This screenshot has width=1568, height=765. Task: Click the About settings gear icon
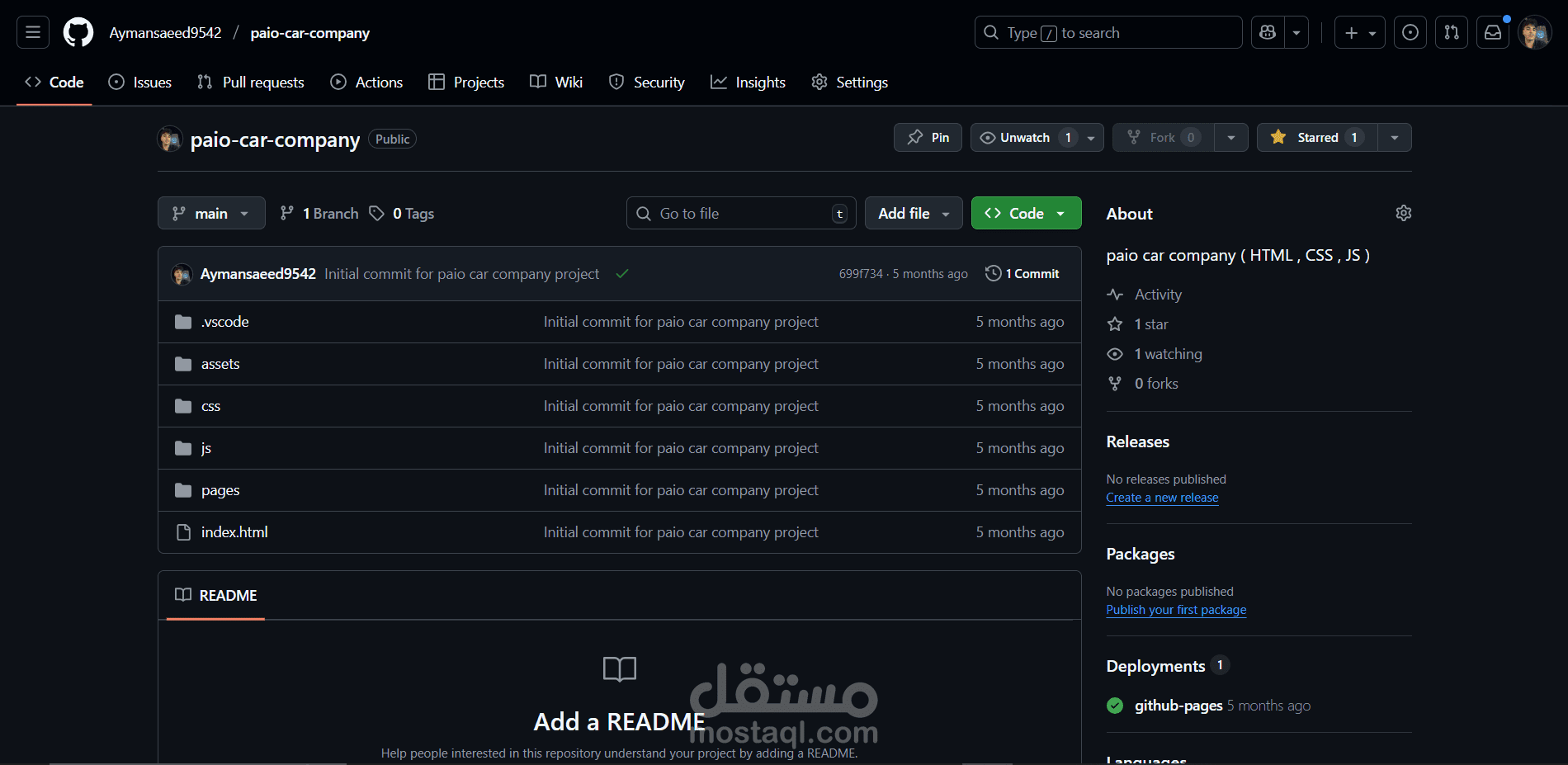pos(1403,213)
